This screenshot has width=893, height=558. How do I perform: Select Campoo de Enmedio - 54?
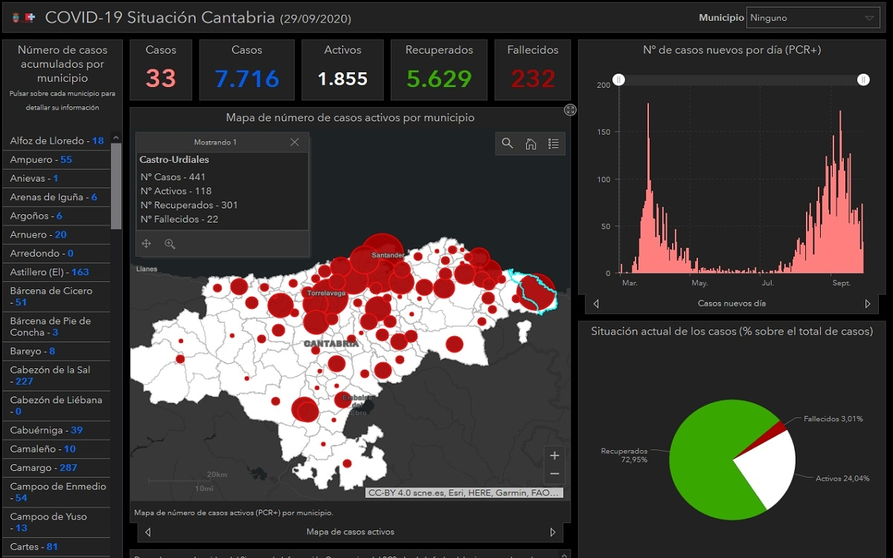(x=56, y=493)
